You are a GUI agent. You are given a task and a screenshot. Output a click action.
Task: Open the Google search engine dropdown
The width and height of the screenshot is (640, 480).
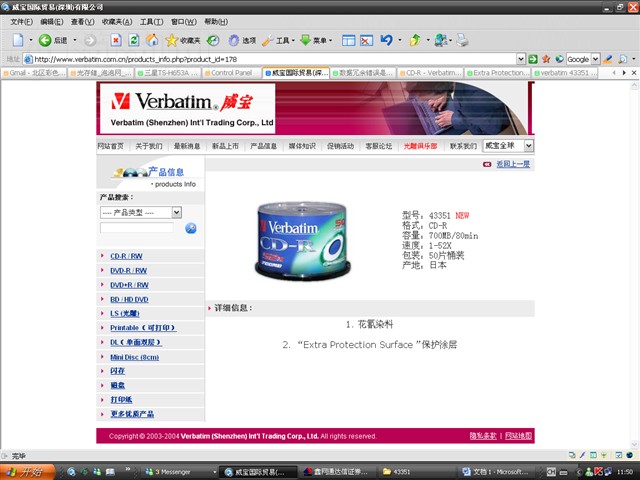coord(596,59)
